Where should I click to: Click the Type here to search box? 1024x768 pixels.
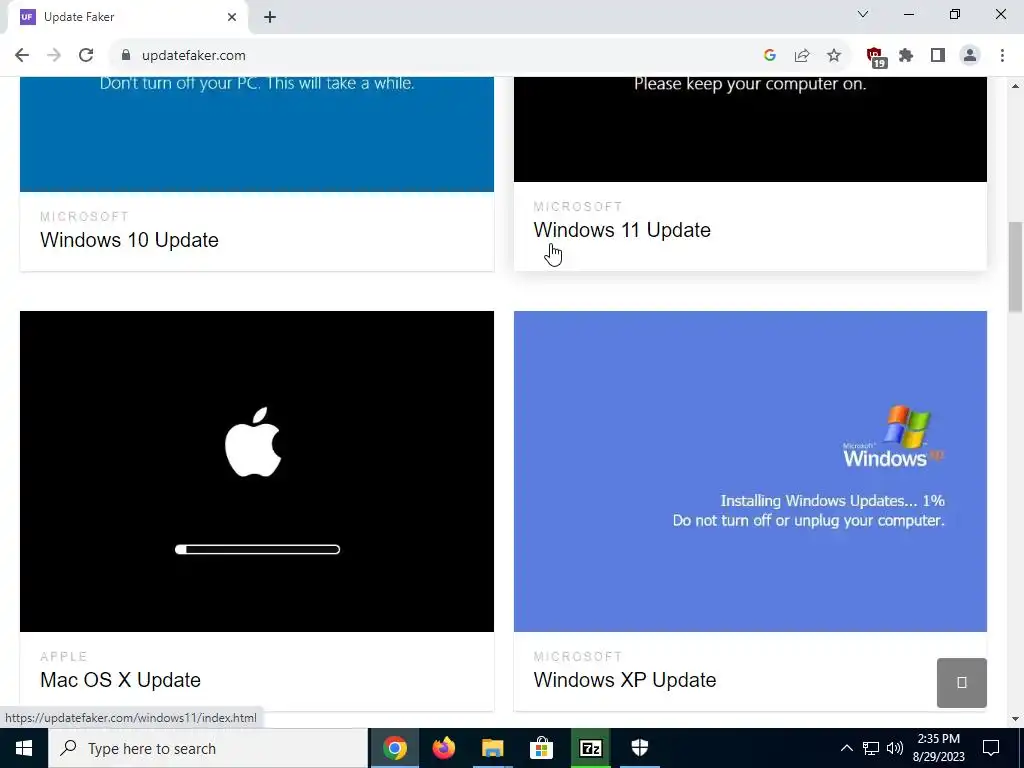click(208, 748)
